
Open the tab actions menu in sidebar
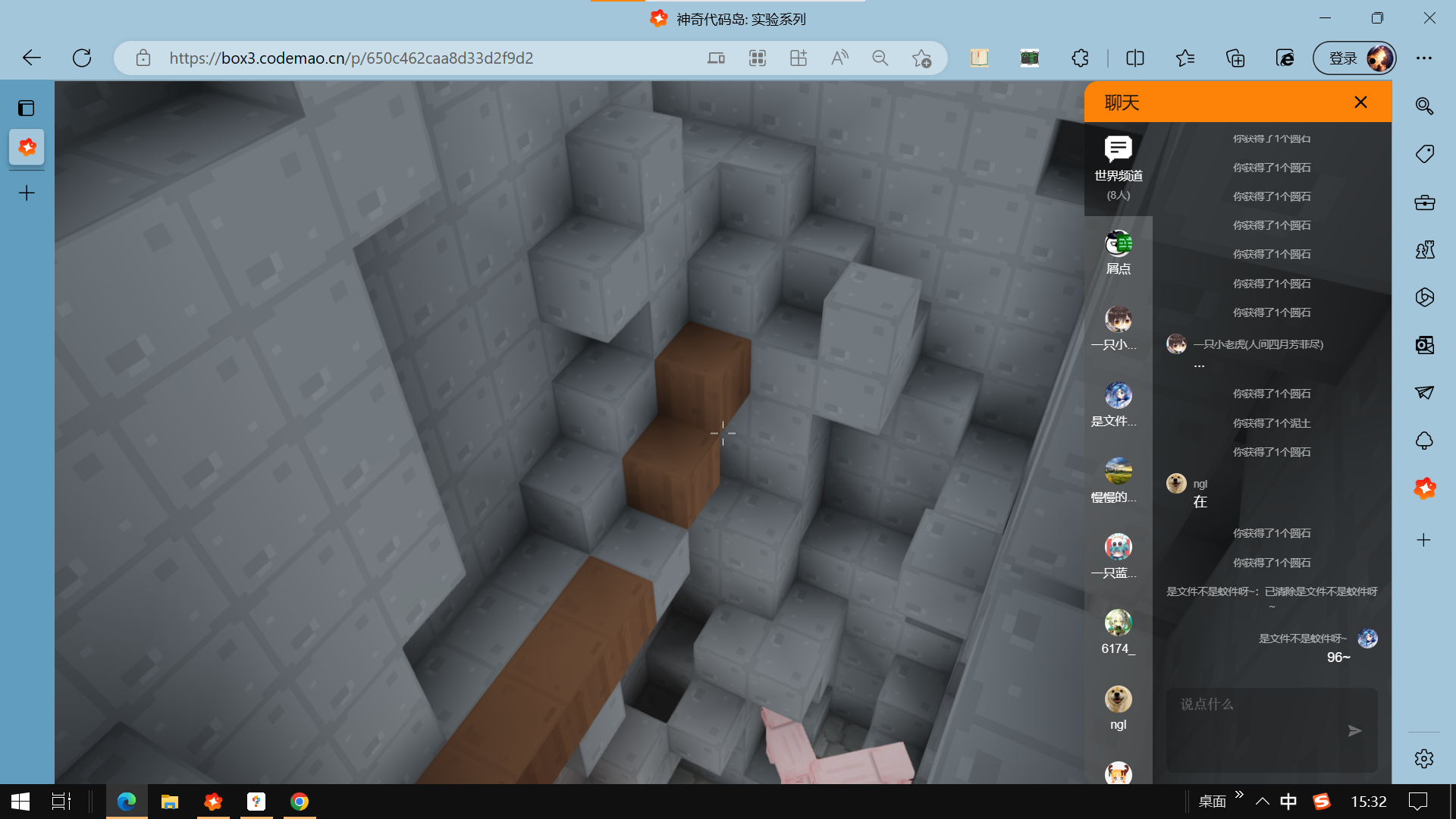pyautogui.click(x=27, y=108)
